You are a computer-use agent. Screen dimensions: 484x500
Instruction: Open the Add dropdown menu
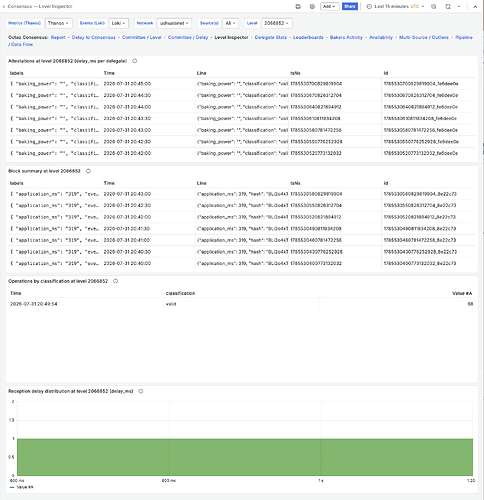click(x=329, y=6)
